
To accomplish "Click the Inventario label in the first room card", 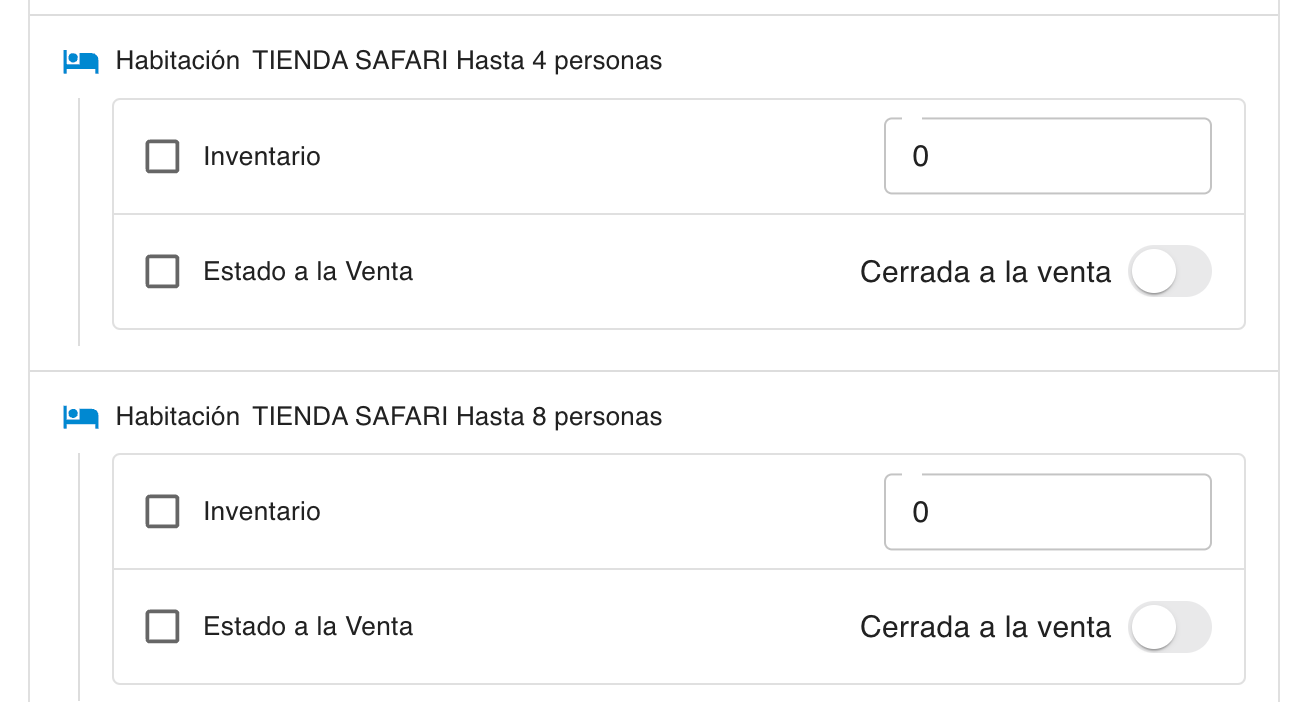I will (261, 156).
